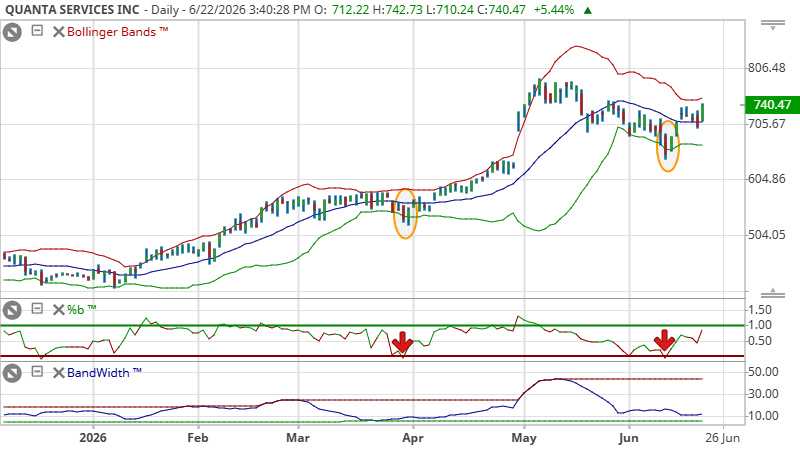Click the May date axis label

coord(524,438)
